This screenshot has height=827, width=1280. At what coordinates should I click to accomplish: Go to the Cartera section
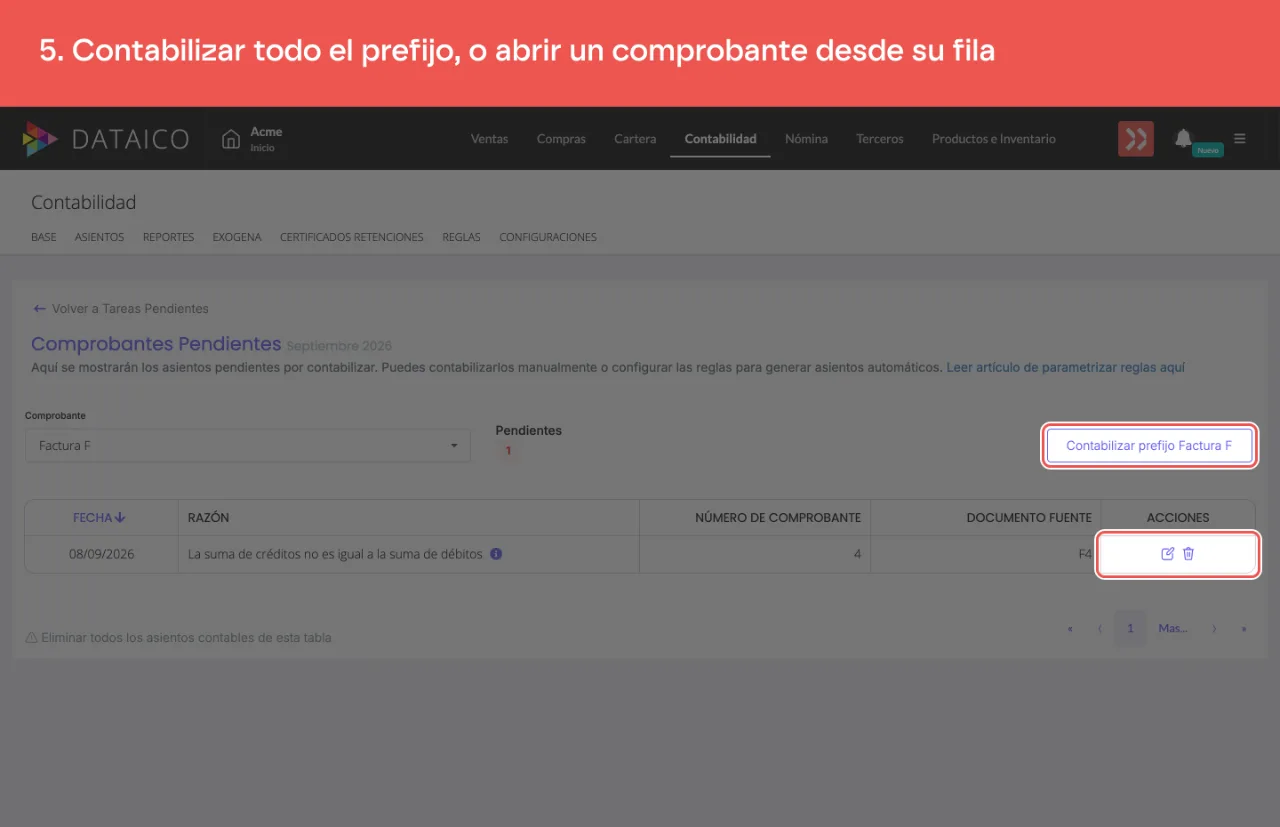point(635,139)
